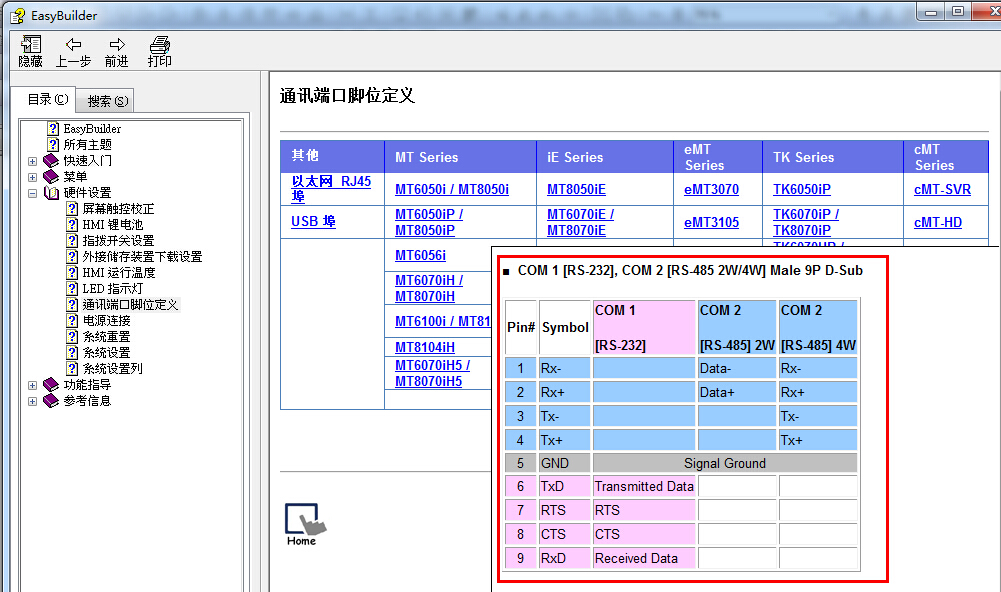Screen dimensions: 1001x592
Task: Click the help page icon beside EasyBuilder topic
Action: click(54, 128)
